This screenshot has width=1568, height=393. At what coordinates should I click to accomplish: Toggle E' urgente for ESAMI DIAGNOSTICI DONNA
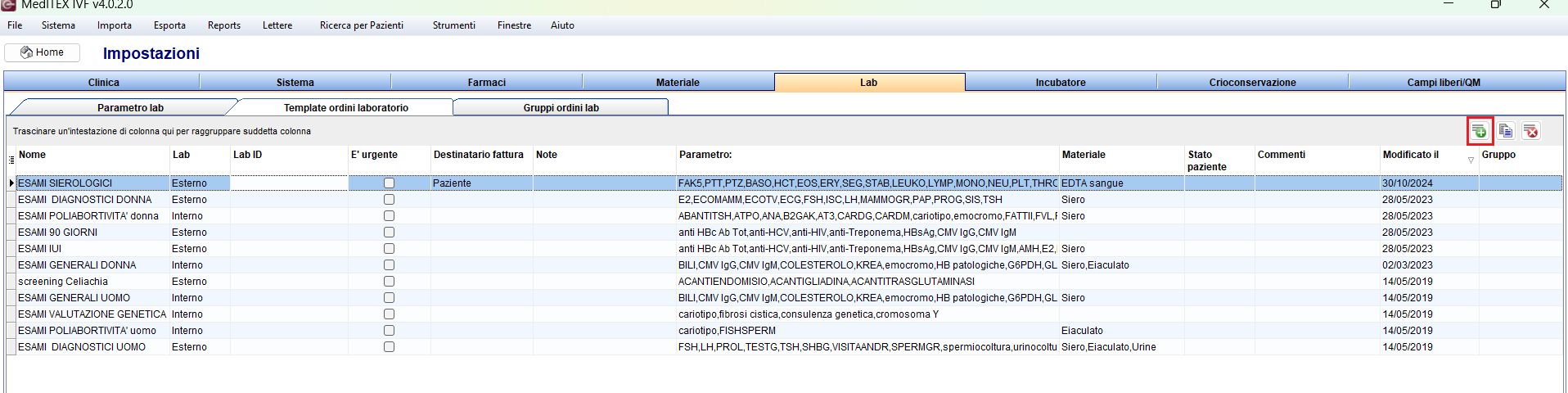pos(389,200)
